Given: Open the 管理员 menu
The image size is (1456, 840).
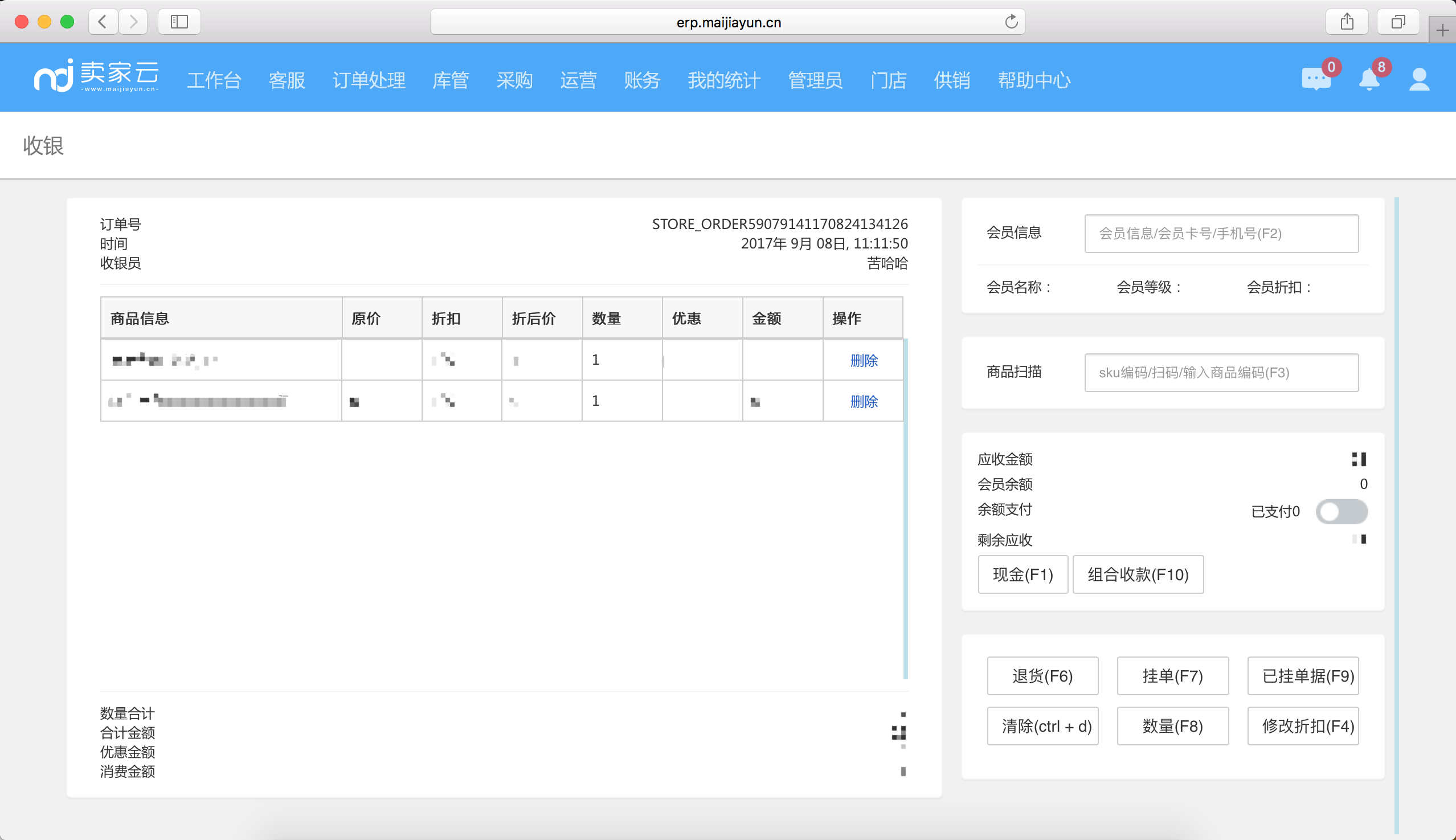Looking at the screenshot, I should pos(815,80).
